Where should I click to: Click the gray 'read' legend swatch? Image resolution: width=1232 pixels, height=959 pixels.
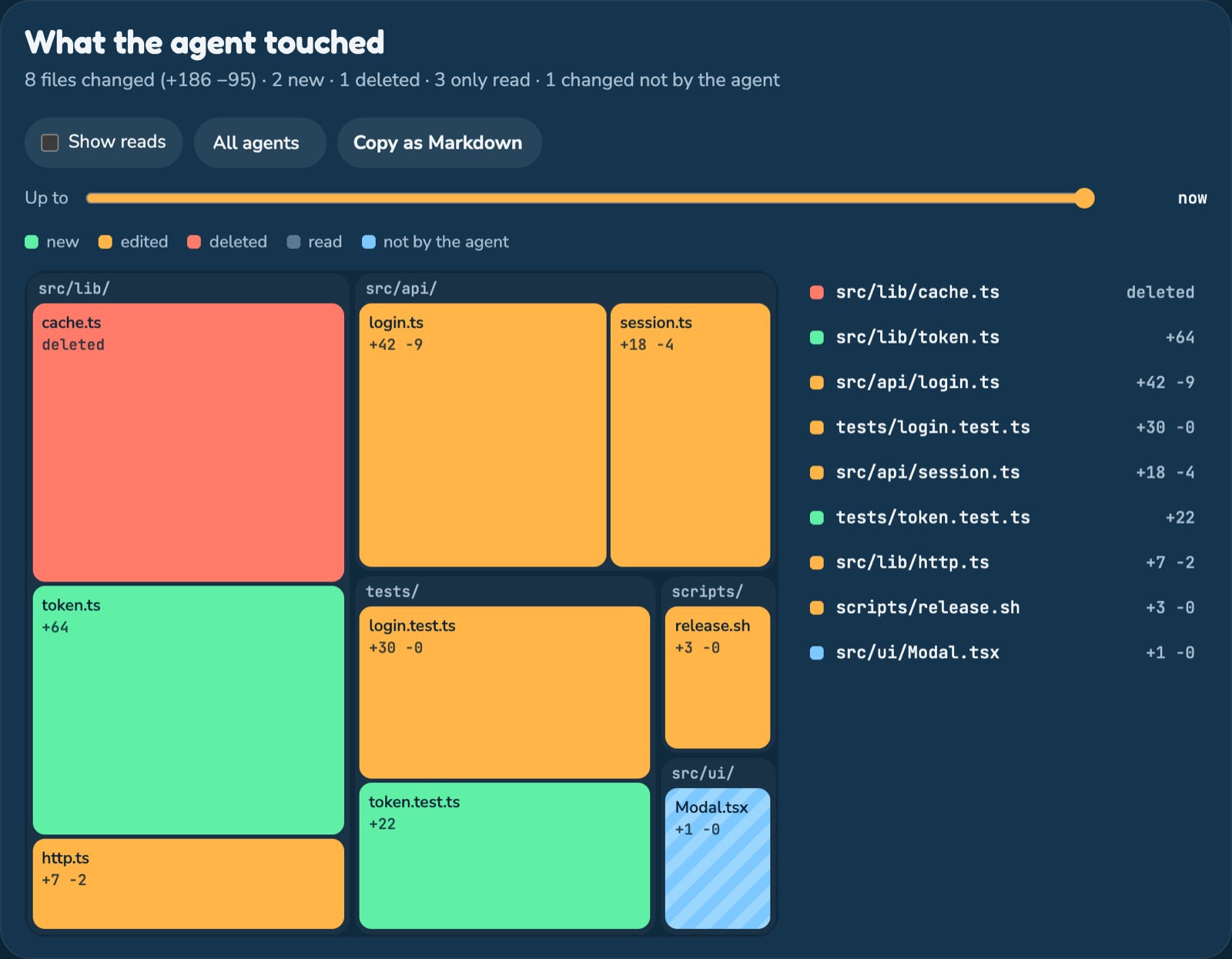coord(293,242)
